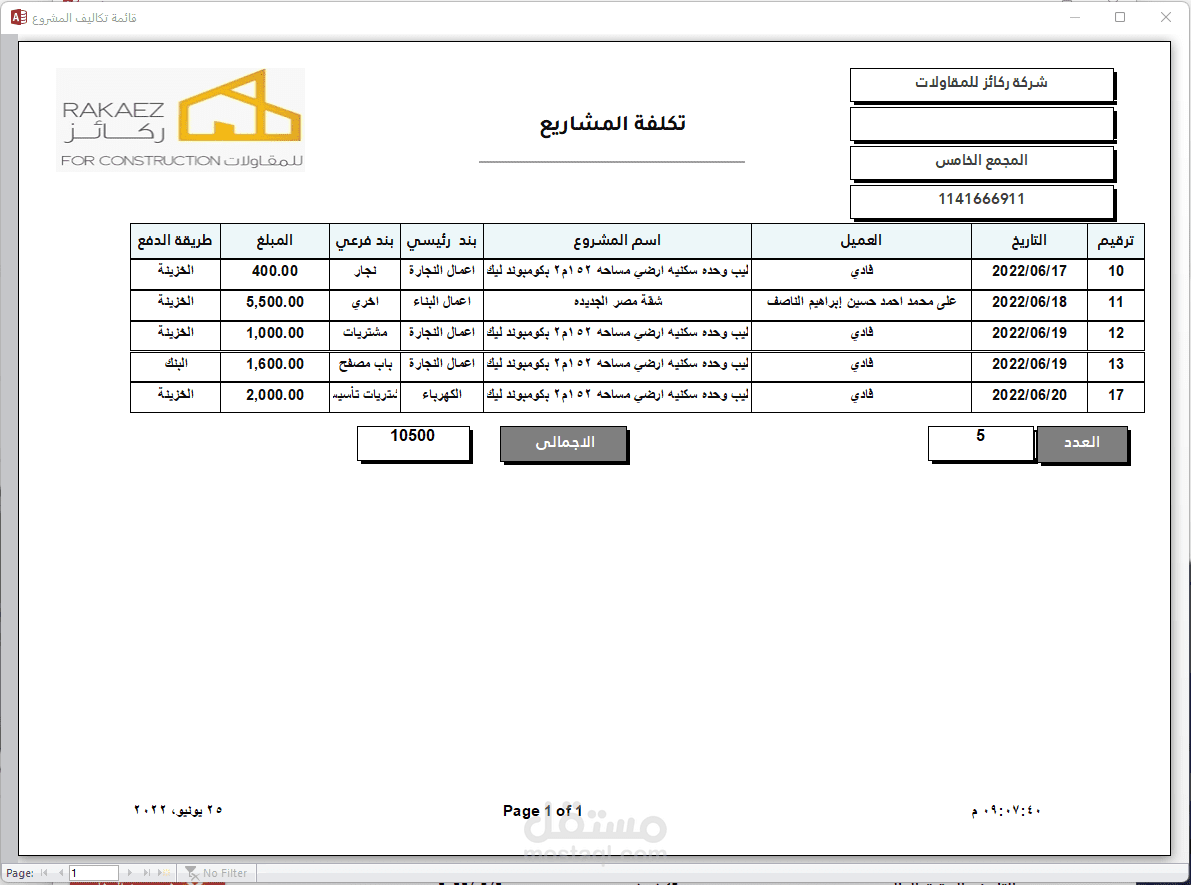Viewport: 1191px width, 885px height.
Task: Click the No Filter indicator
Action: [216, 873]
